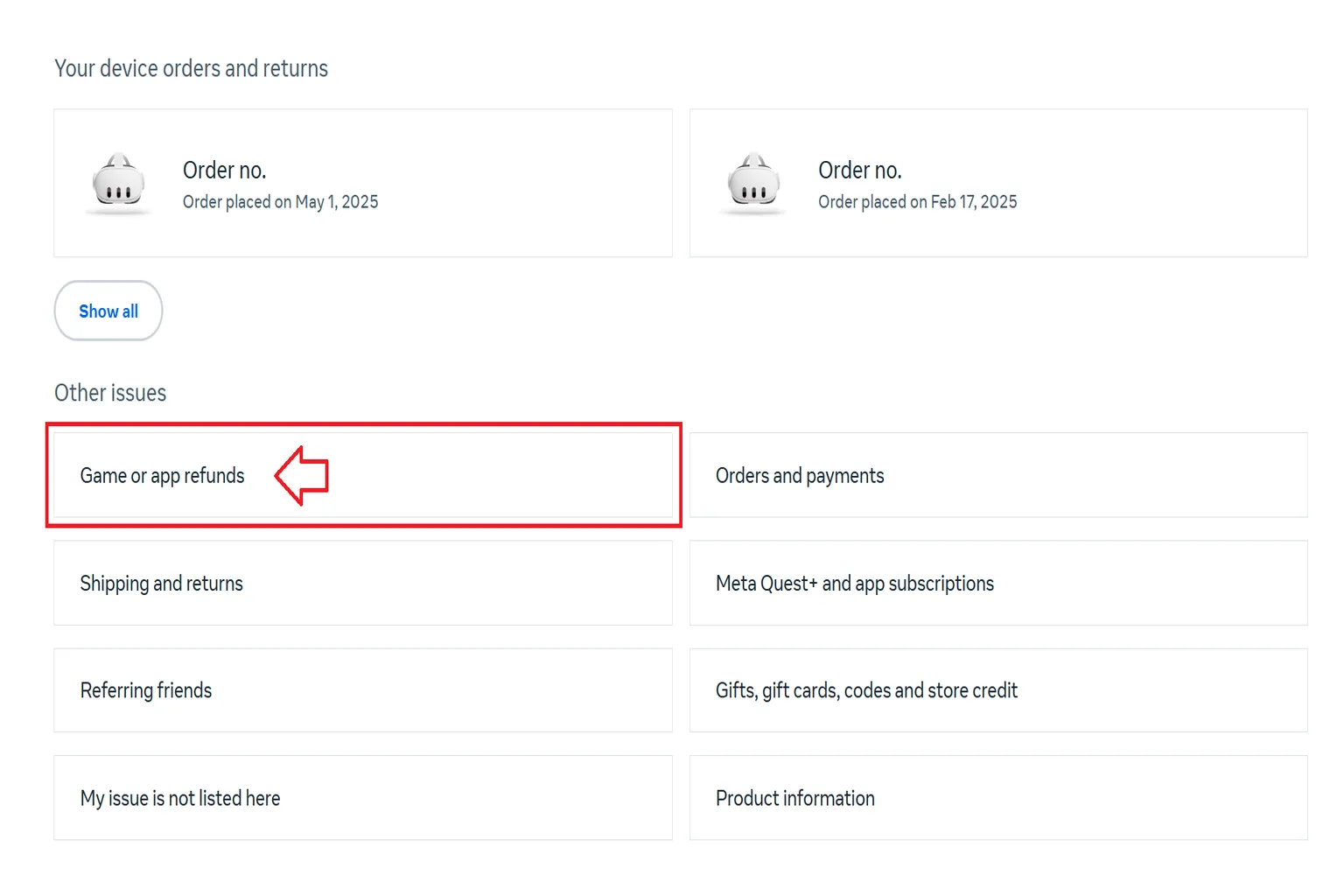The width and height of the screenshot is (1344, 896).
Task: Open Referring friends issue
Action: tap(363, 690)
